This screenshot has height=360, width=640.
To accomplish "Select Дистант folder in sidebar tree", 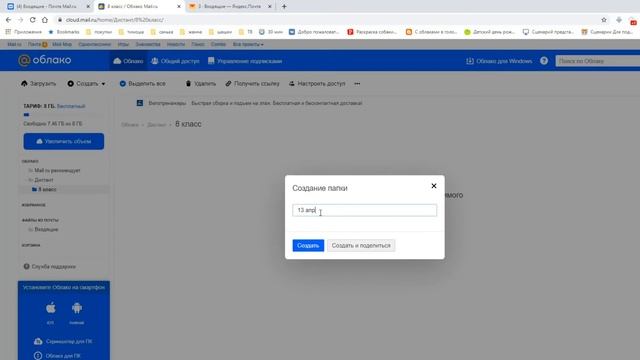I will pos(44,180).
